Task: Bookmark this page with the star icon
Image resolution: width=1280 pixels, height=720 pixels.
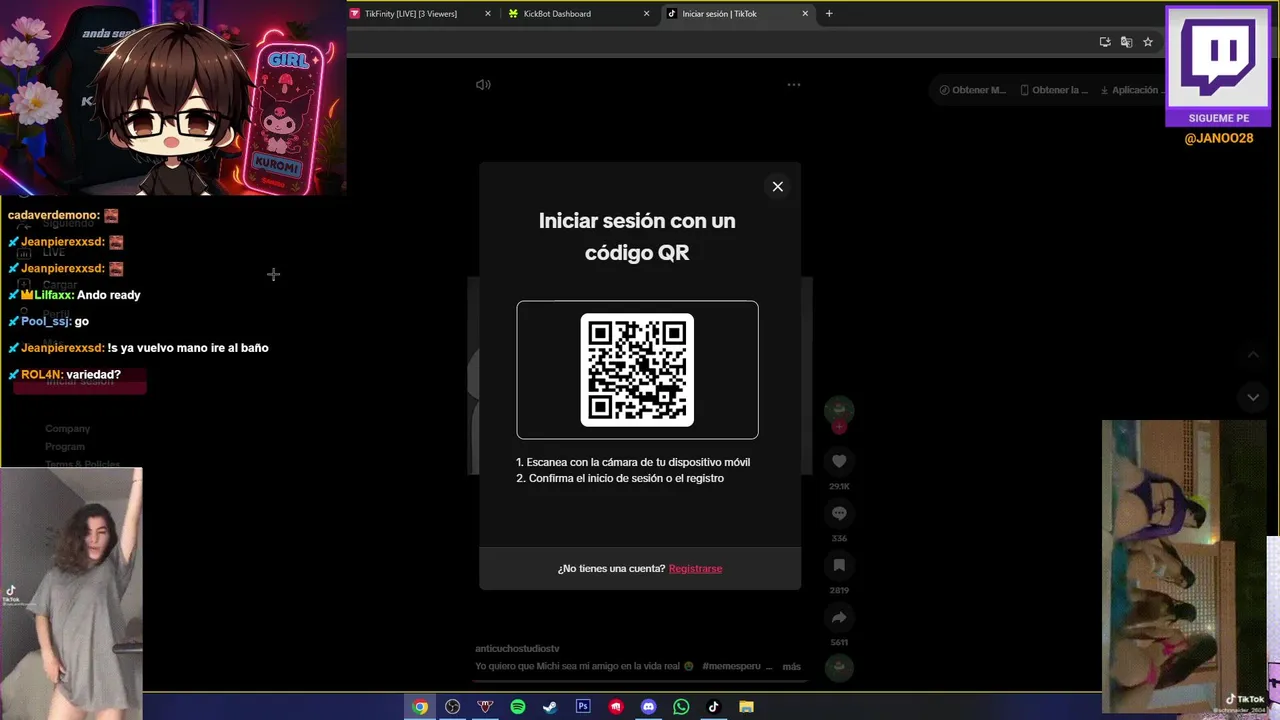Action: click(x=1148, y=42)
